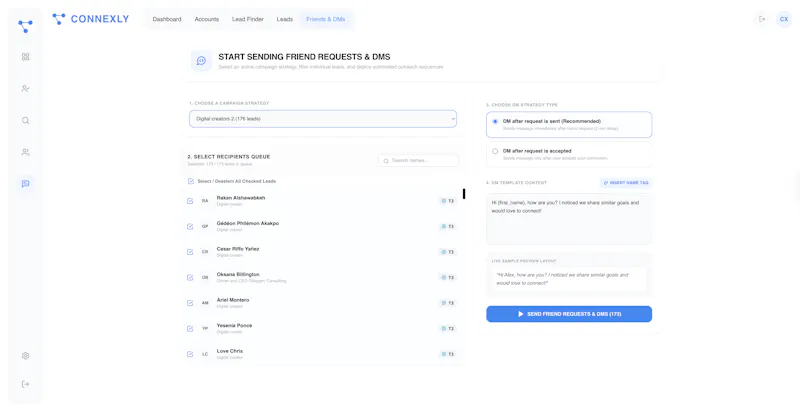Go to the Lead Finder tab
800x408 pixels.
pos(248,19)
